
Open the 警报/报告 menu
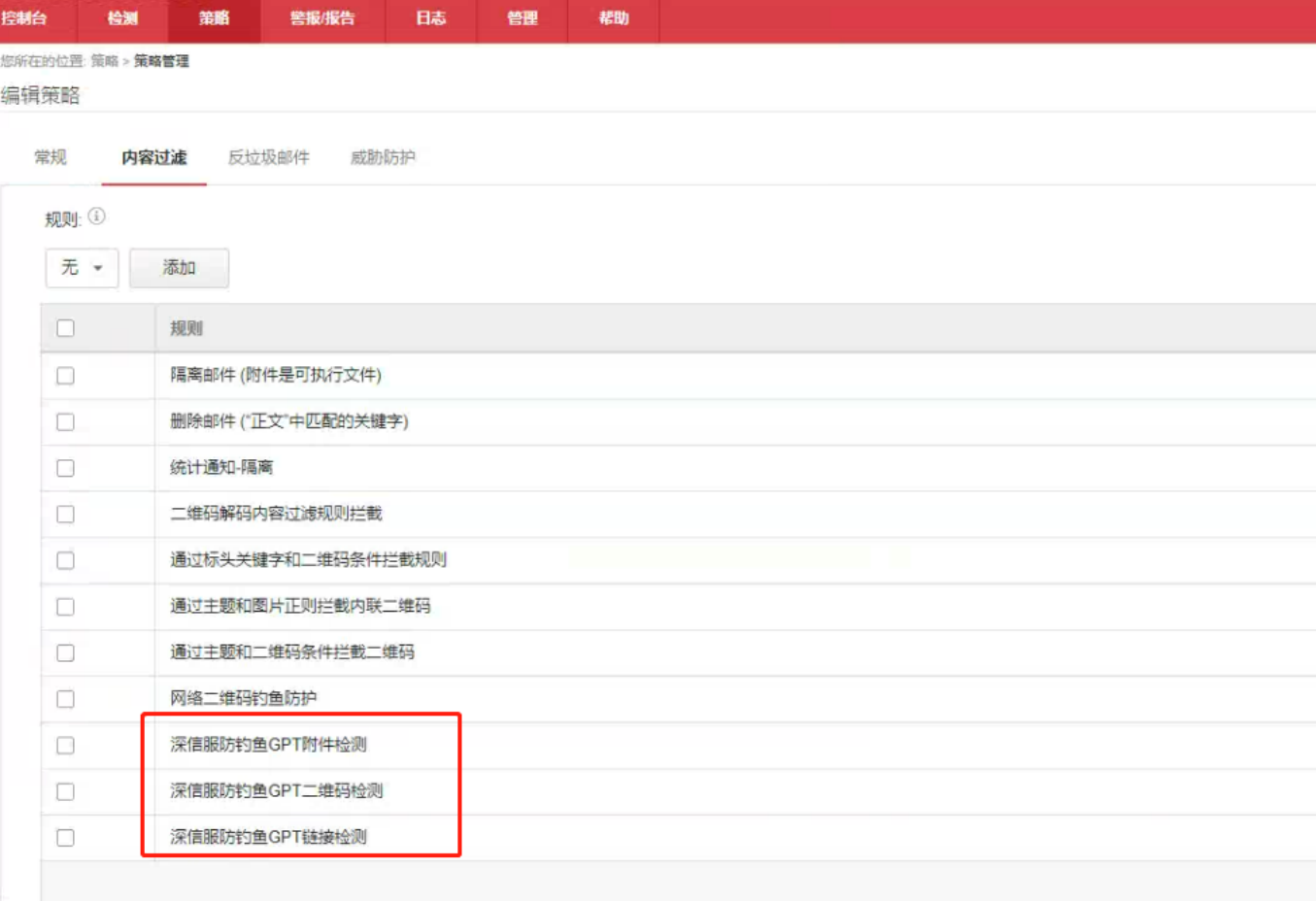[x=322, y=18]
